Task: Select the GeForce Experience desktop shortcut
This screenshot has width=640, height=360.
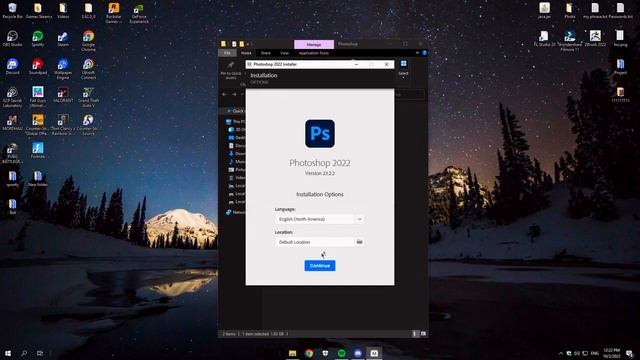Action: [x=139, y=13]
